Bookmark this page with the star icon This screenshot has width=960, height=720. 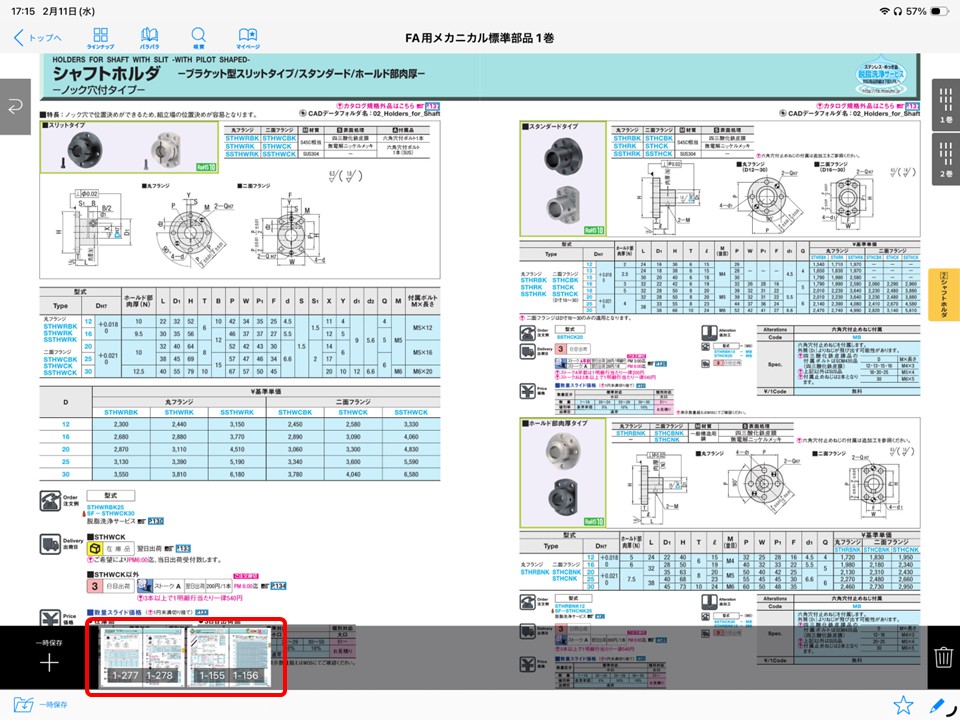[903, 705]
